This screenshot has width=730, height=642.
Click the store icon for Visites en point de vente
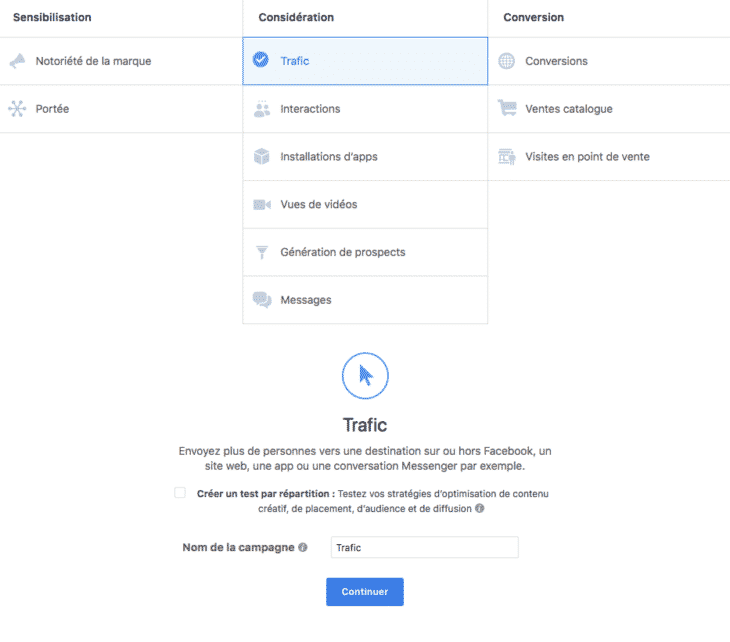click(x=507, y=157)
